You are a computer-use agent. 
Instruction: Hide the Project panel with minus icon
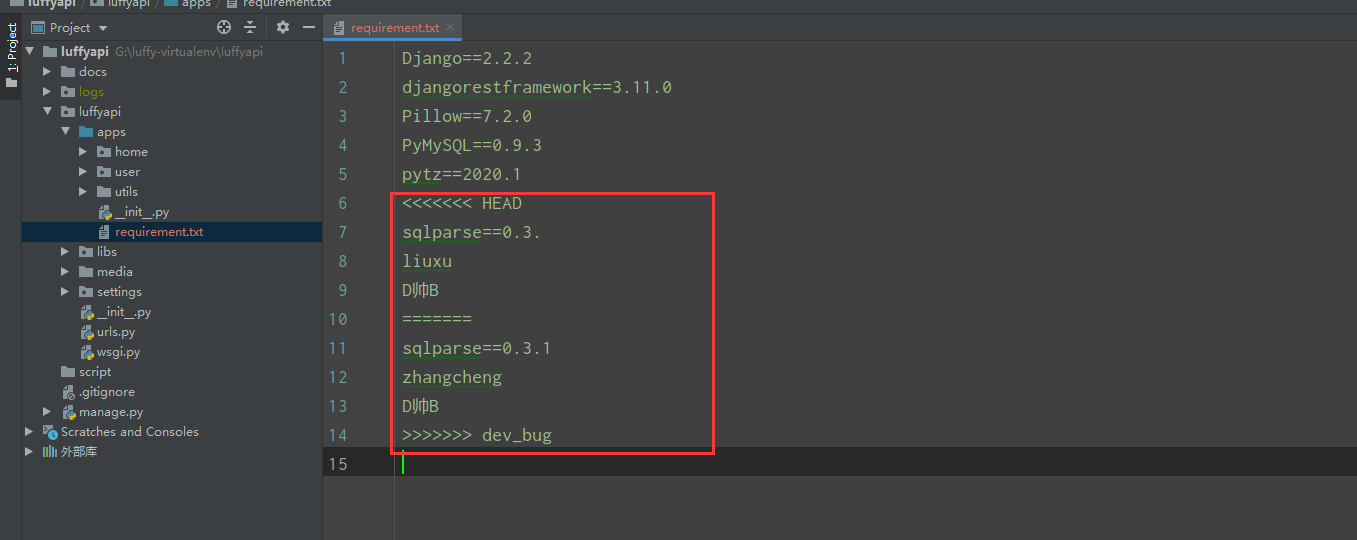click(x=308, y=27)
